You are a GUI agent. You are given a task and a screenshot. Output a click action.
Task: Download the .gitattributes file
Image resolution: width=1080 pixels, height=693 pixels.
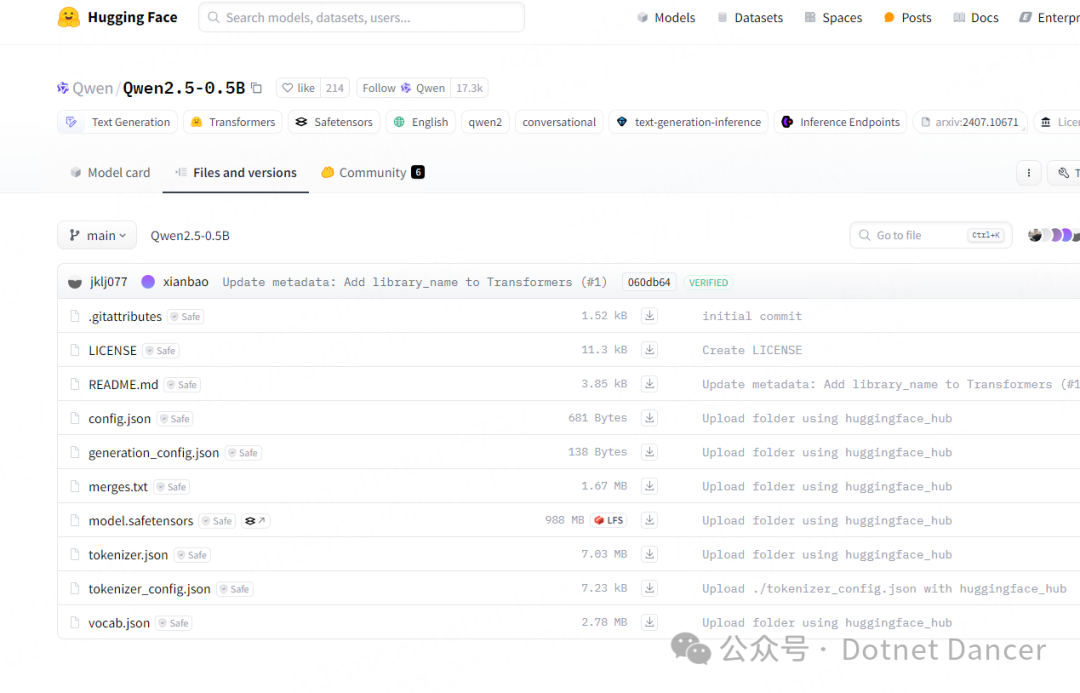click(649, 316)
